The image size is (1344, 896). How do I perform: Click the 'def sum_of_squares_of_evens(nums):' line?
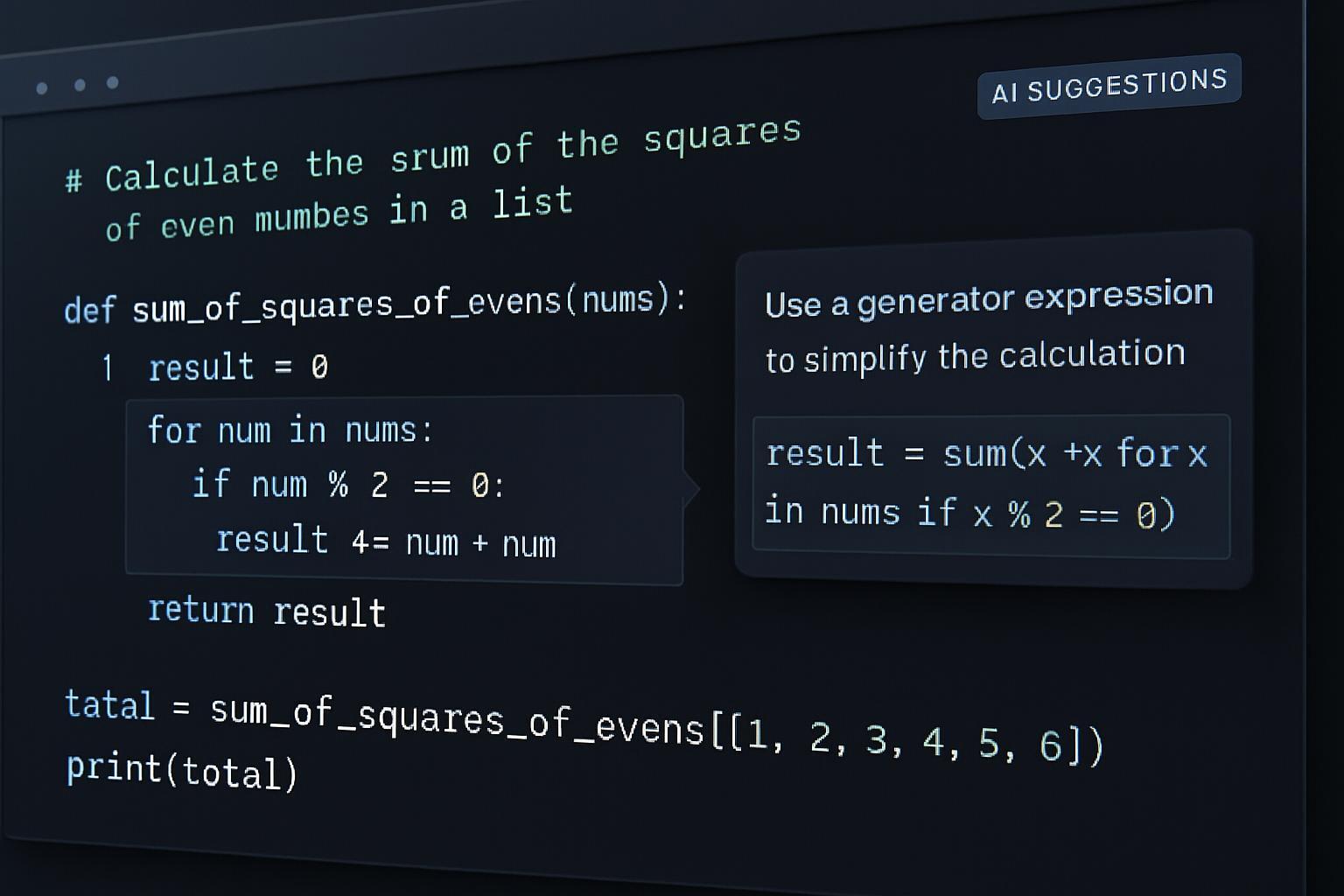tap(374, 304)
